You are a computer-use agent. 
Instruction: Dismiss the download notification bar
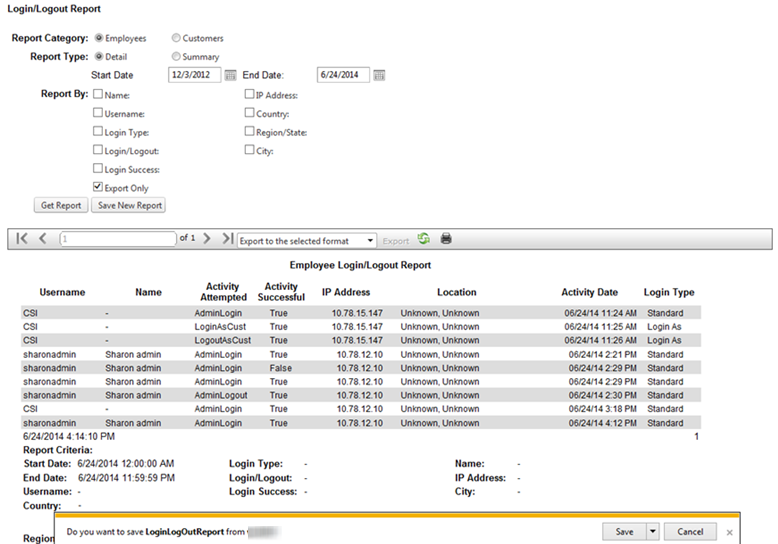tap(730, 532)
